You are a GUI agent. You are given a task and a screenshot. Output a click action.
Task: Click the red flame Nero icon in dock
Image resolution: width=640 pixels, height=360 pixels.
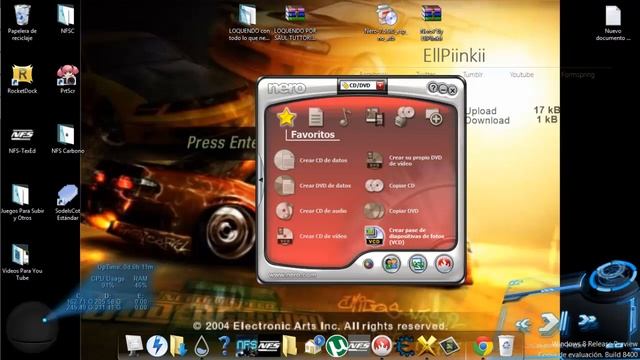[x=381, y=345]
